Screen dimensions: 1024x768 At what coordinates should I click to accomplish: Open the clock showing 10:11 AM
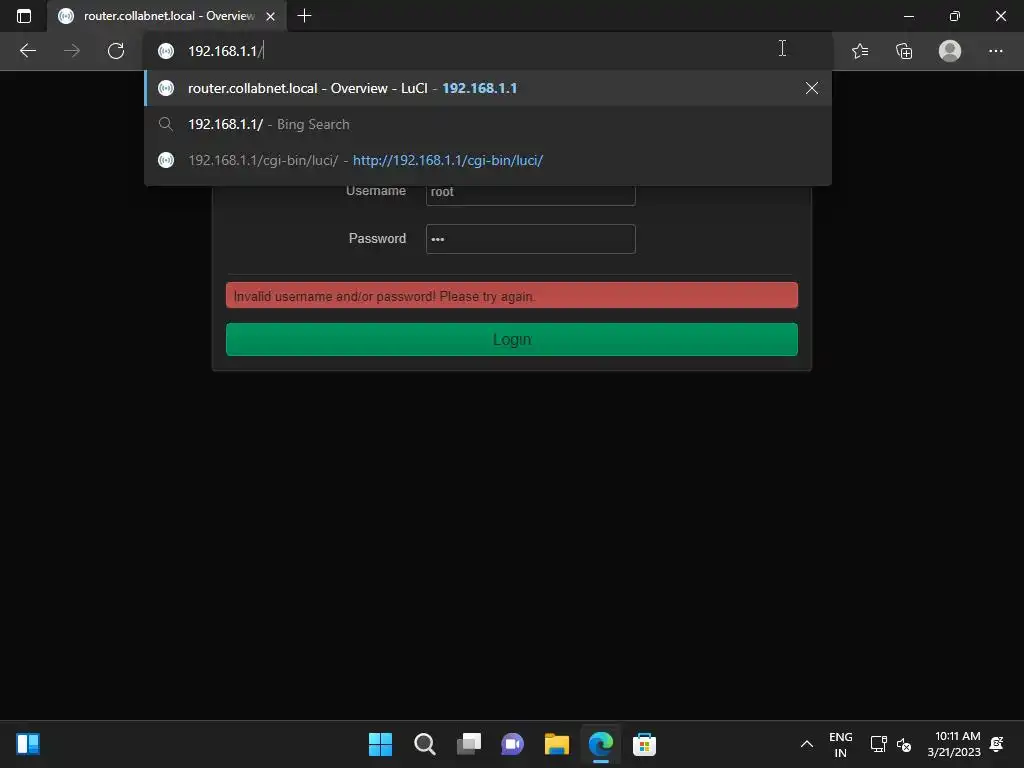pyautogui.click(x=954, y=744)
